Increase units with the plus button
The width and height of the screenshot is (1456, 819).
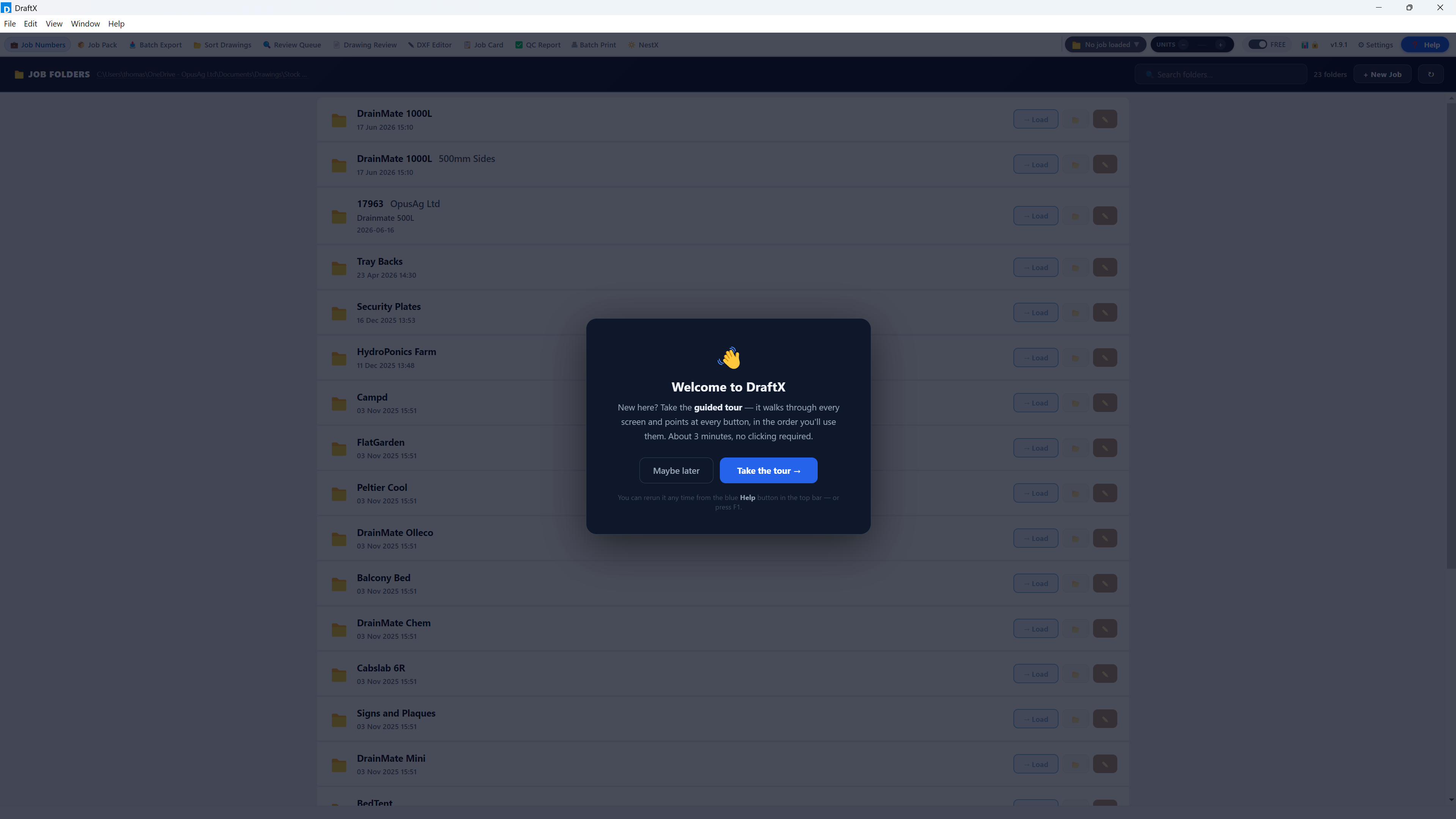pos(1220,45)
